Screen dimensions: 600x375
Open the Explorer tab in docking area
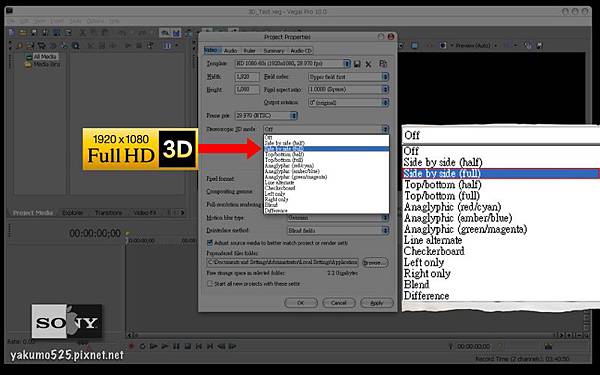click(x=72, y=213)
